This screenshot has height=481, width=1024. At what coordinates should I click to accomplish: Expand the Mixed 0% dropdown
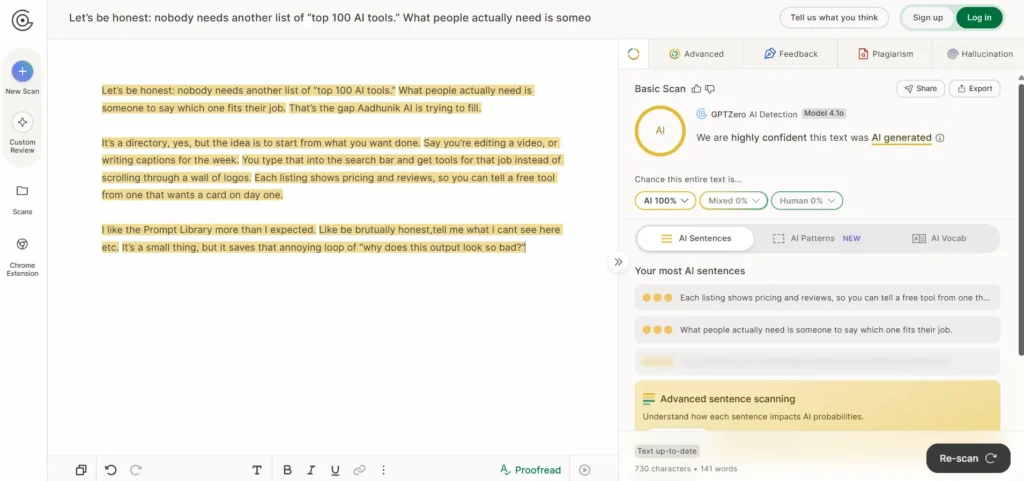coord(733,201)
